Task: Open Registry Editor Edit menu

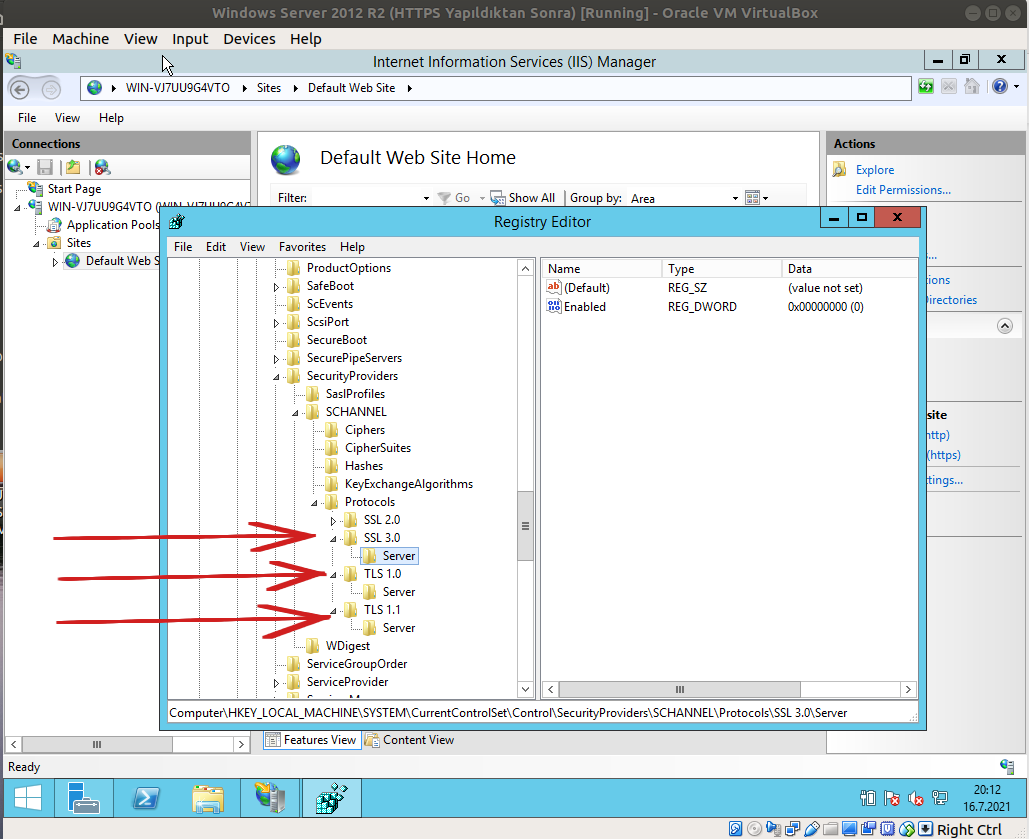Action: tap(215, 247)
